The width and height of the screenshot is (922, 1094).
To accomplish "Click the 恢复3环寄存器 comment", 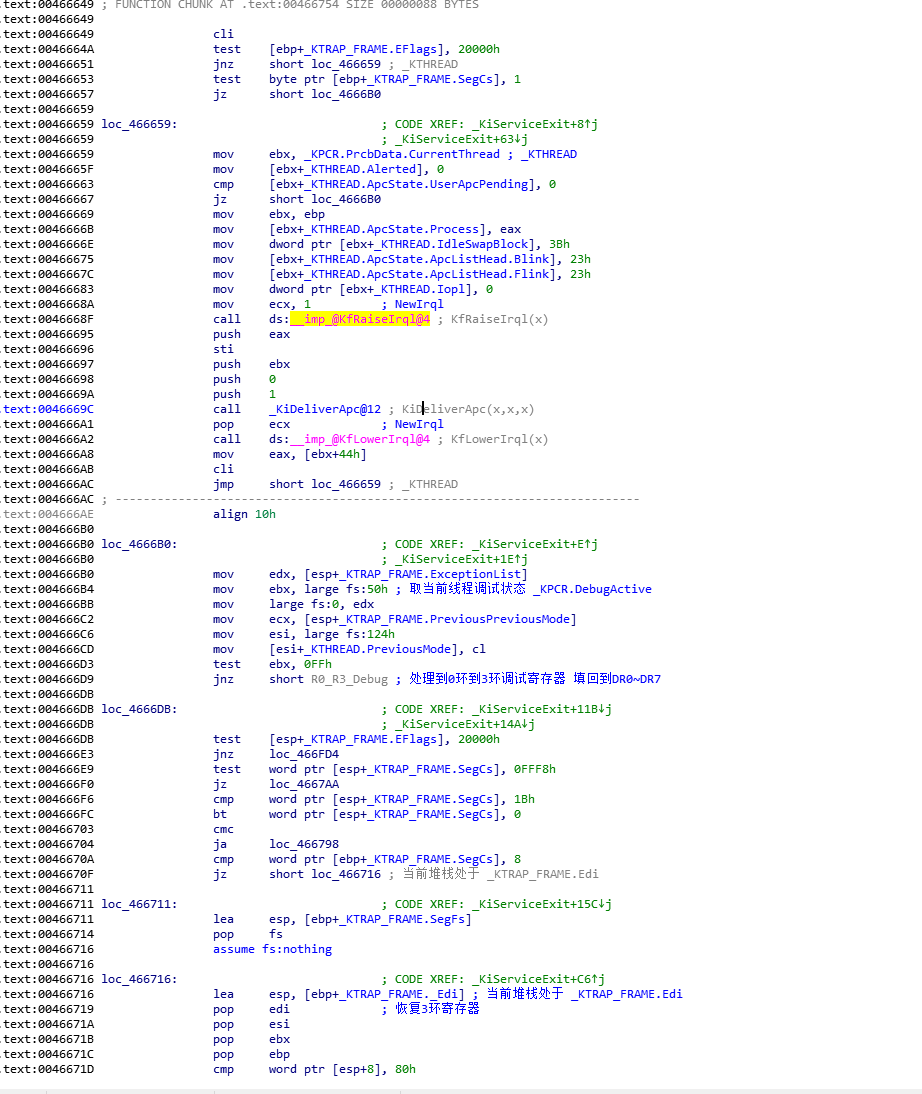I will 438,1009.
